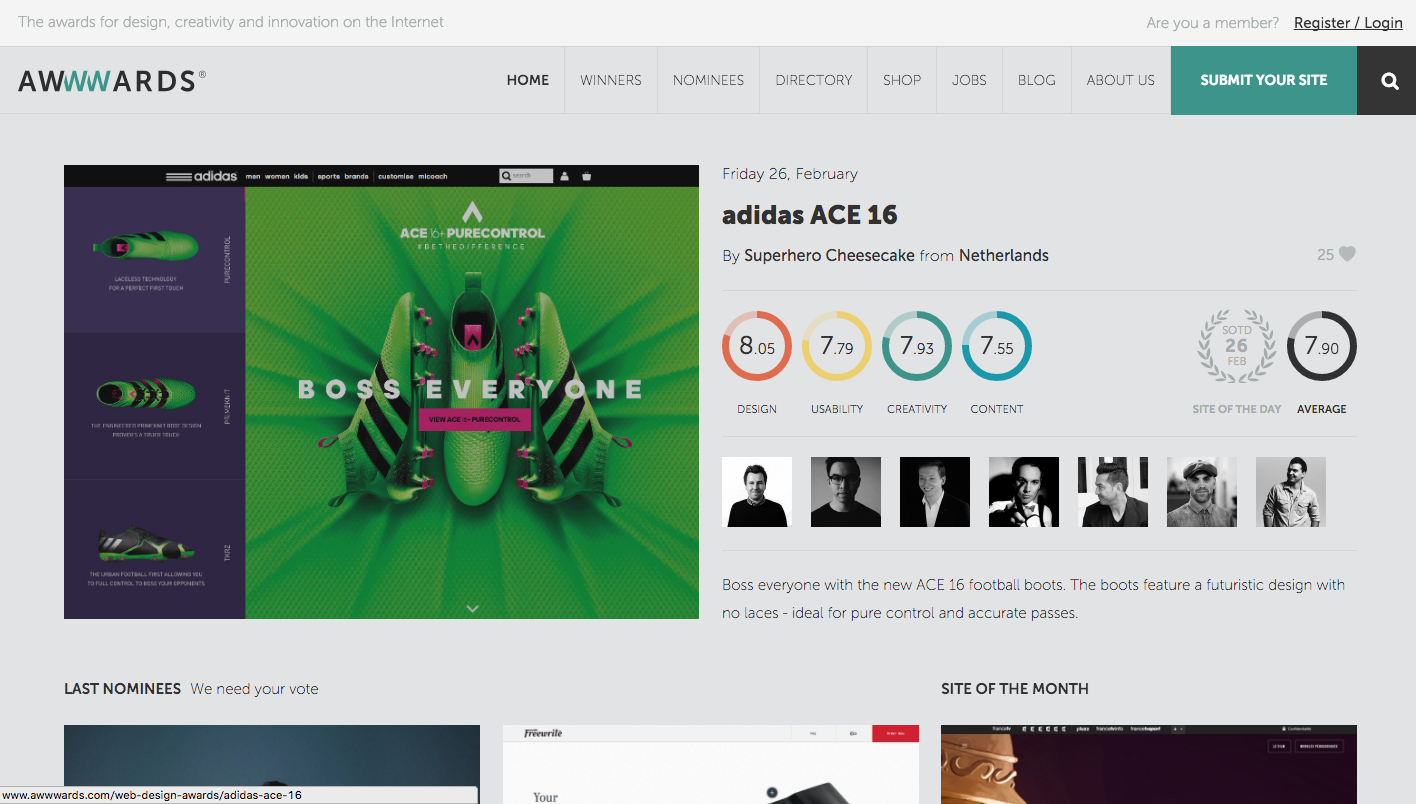The height and width of the screenshot is (804, 1416).
Task: Open the Superhero Cheesecake author link
Action: tap(829, 255)
